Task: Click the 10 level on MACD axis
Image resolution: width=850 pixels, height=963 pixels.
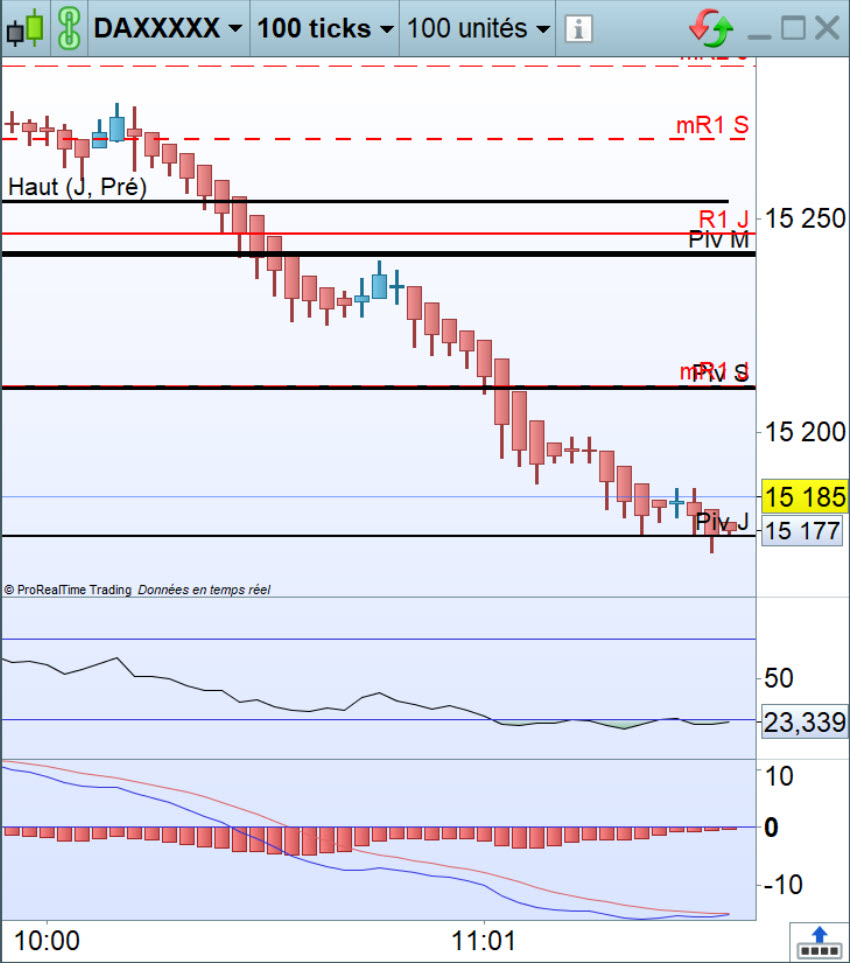Action: [779, 776]
